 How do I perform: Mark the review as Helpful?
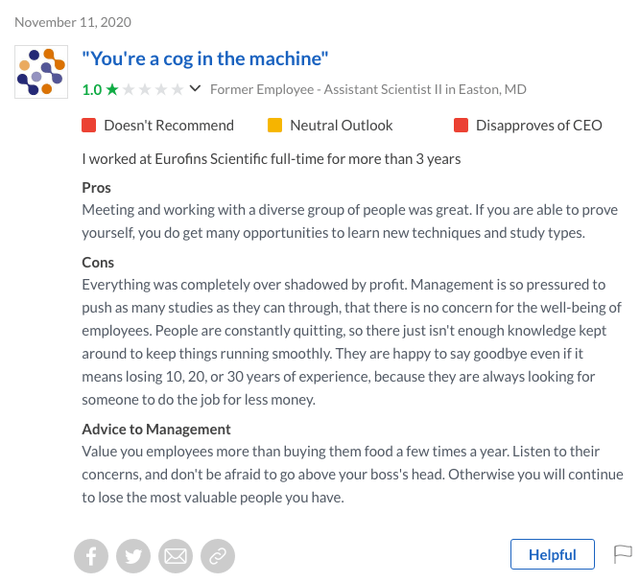tap(552, 554)
